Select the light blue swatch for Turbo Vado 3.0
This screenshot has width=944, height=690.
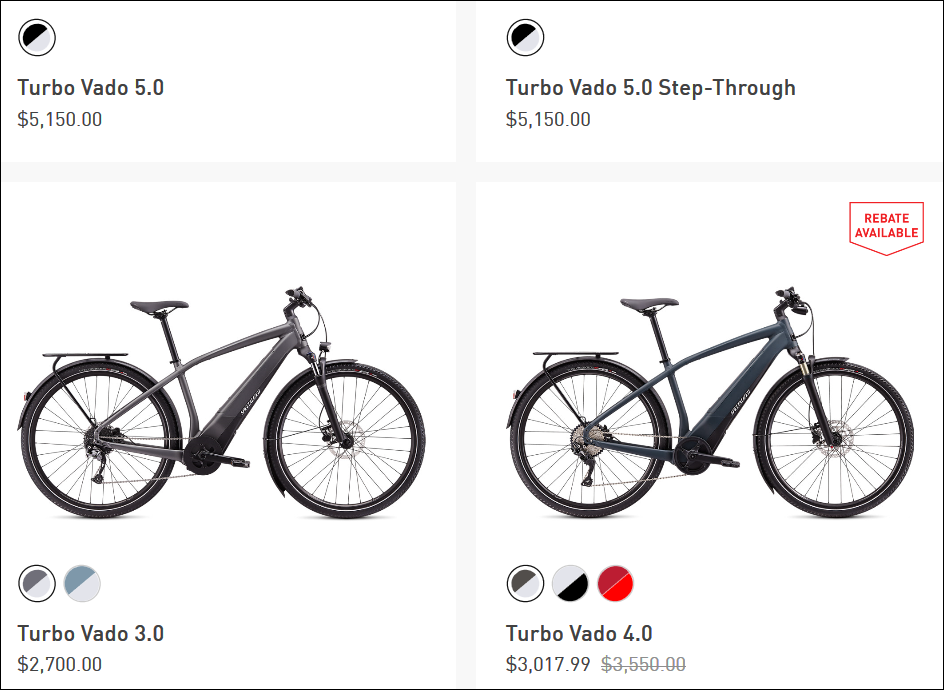pos(82,582)
